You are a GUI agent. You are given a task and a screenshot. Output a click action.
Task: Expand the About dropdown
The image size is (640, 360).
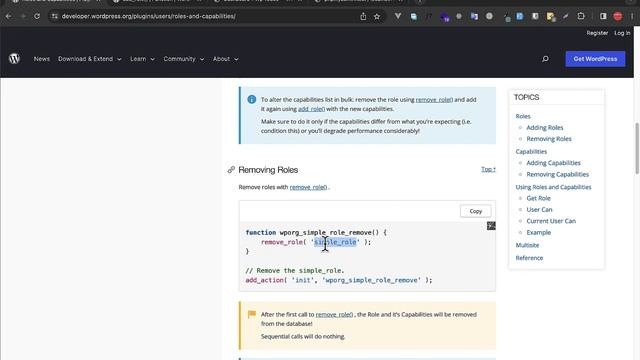pyautogui.click(x=225, y=59)
